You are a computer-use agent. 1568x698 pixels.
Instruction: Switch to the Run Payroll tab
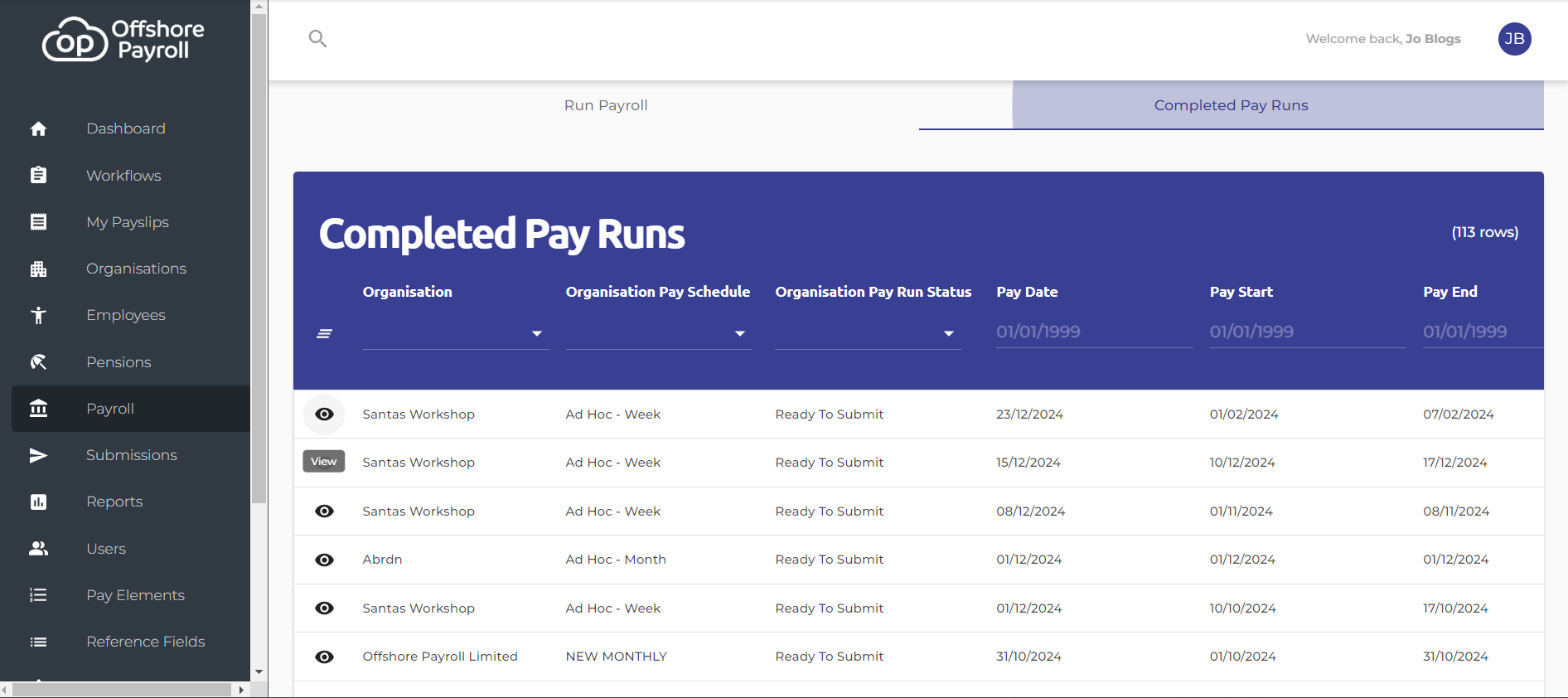(606, 105)
